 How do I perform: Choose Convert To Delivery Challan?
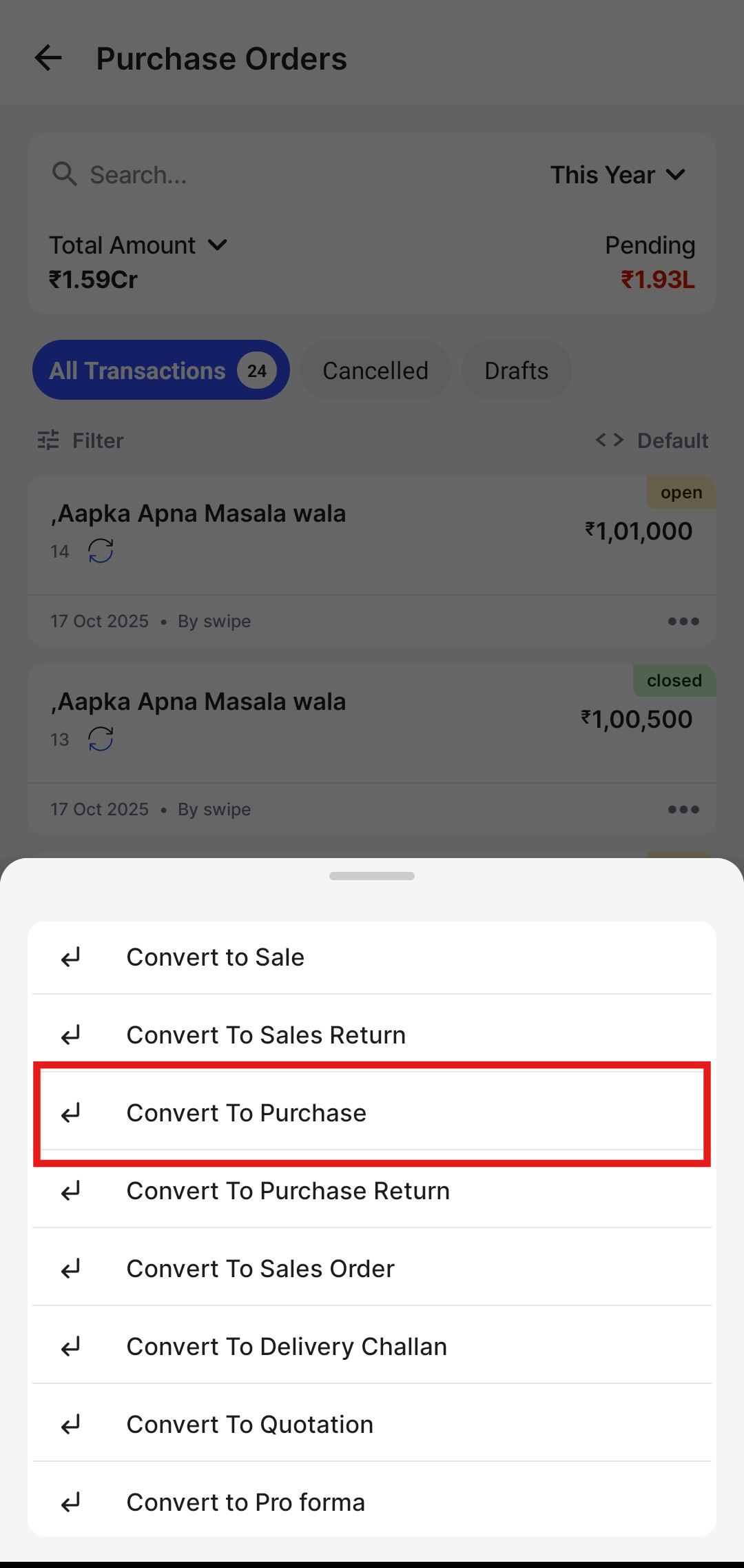(372, 1346)
